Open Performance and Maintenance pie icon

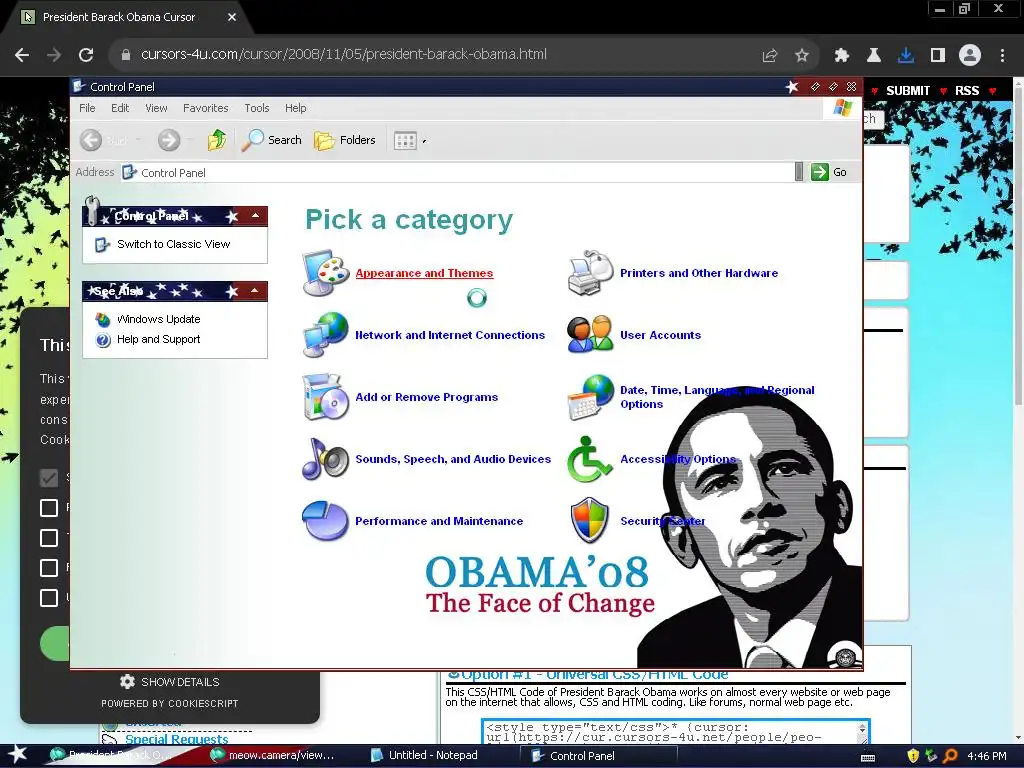point(325,520)
